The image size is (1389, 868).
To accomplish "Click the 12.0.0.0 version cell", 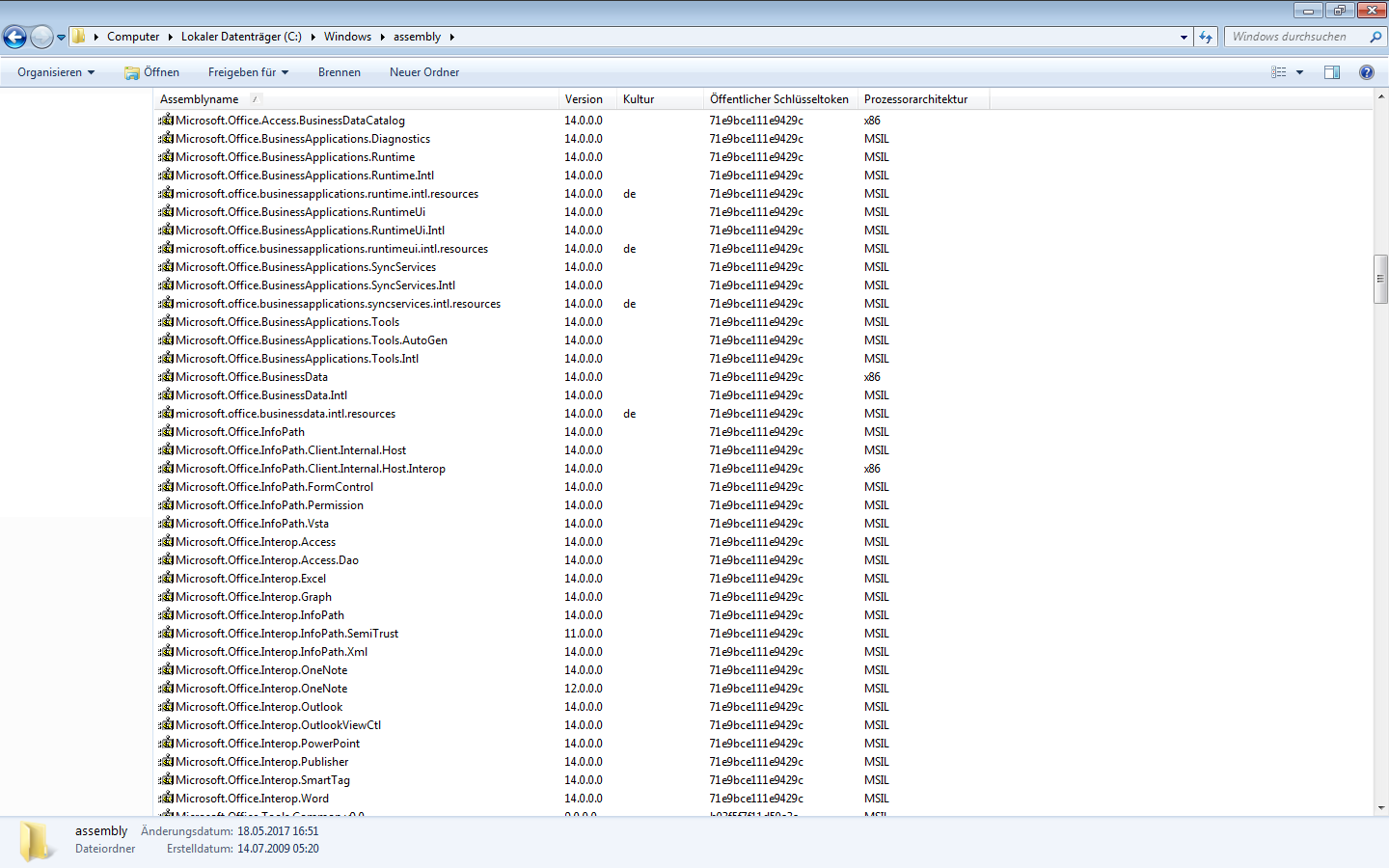I will [x=584, y=689].
